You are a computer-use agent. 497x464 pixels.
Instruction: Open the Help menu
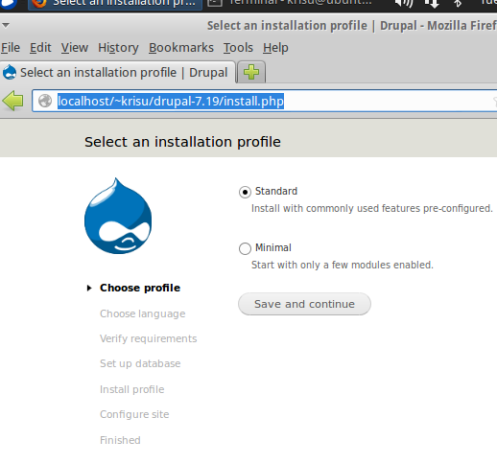tap(276, 48)
